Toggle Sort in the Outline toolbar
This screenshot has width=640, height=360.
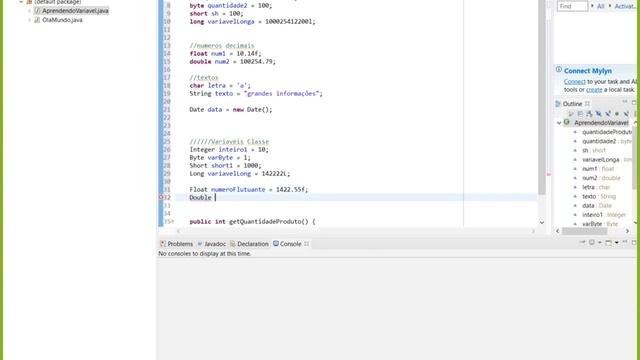pos(589,113)
